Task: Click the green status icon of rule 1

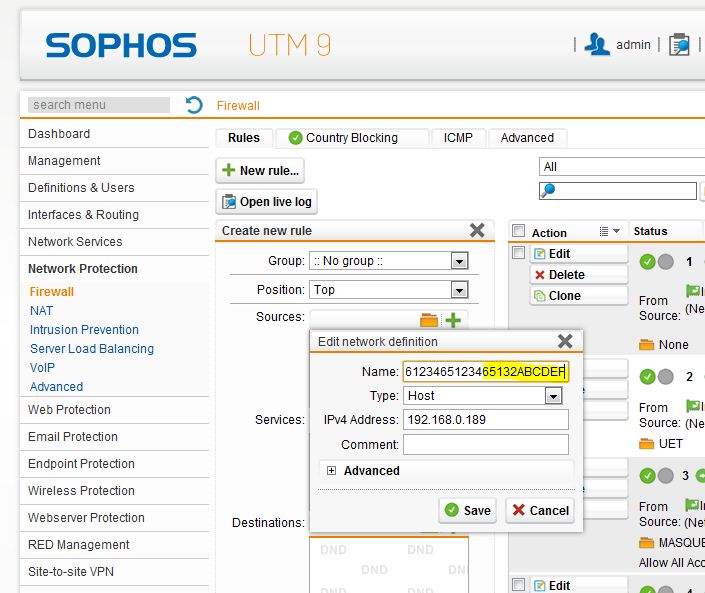Action: click(647, 262)
